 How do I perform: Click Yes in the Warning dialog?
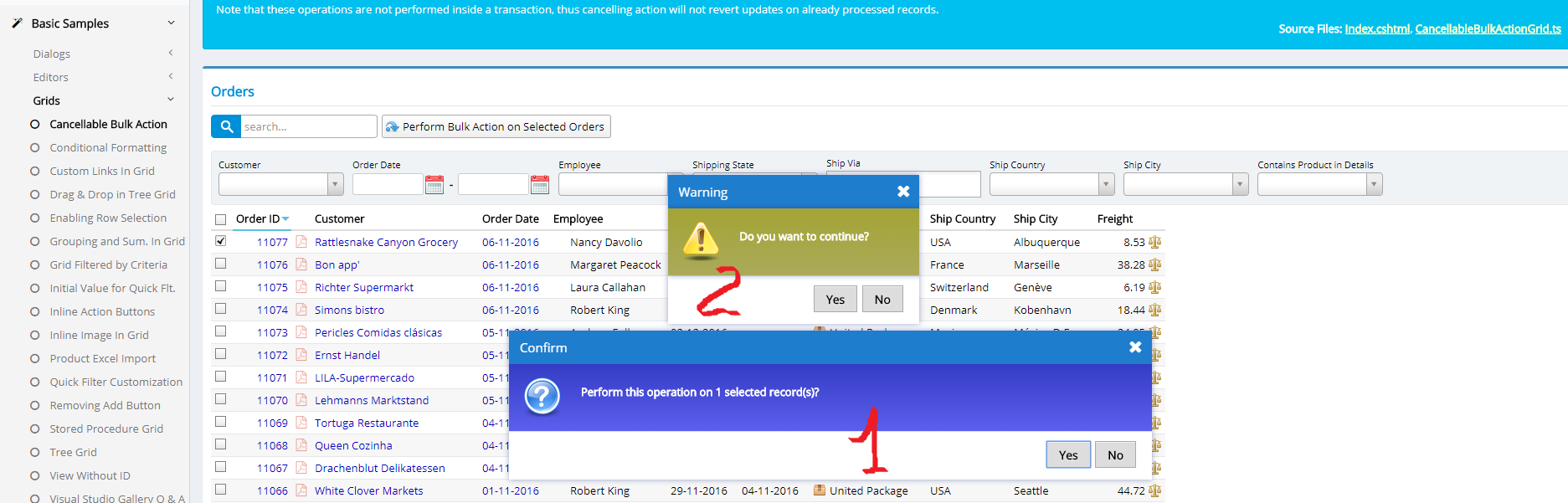[835, 299]
